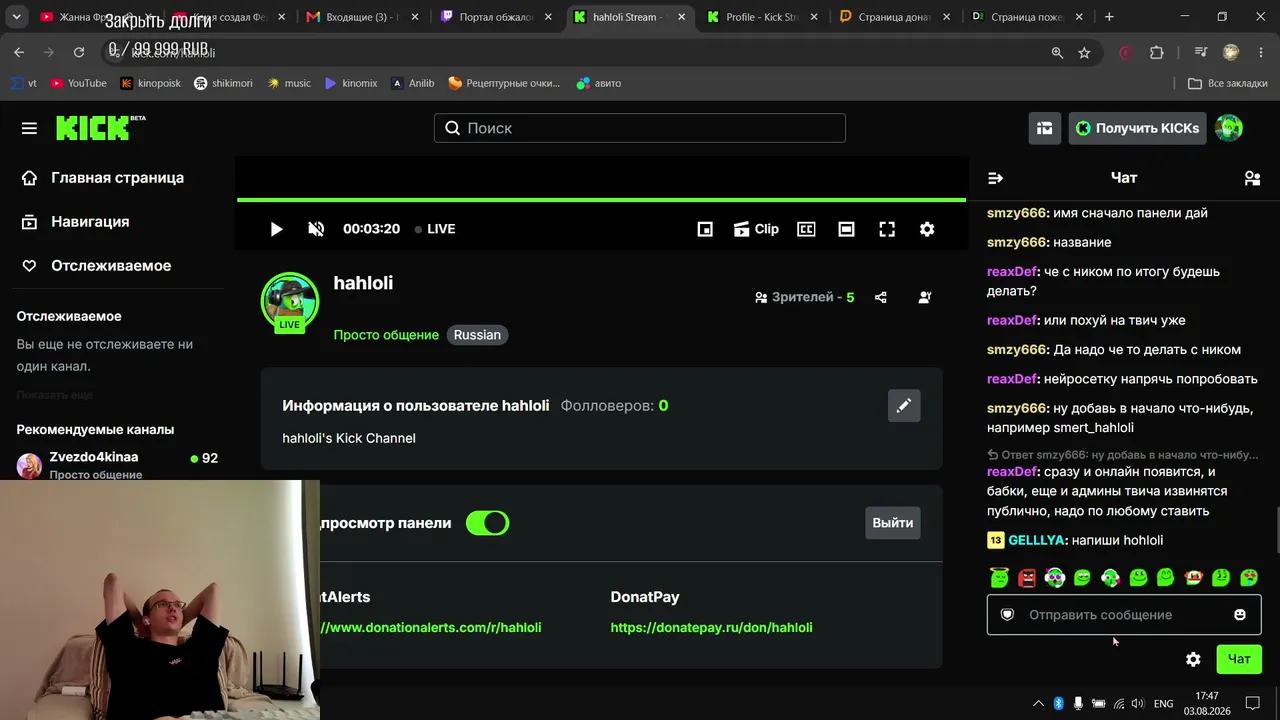This screenshot has width=1280, height=720.
Task: Click the Выйти button
Action: tap(893, 523)
